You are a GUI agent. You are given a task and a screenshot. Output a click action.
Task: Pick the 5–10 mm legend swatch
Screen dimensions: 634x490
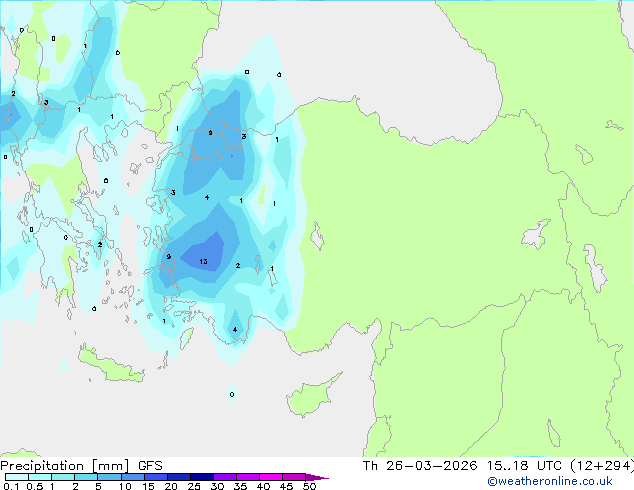point(109,477)
